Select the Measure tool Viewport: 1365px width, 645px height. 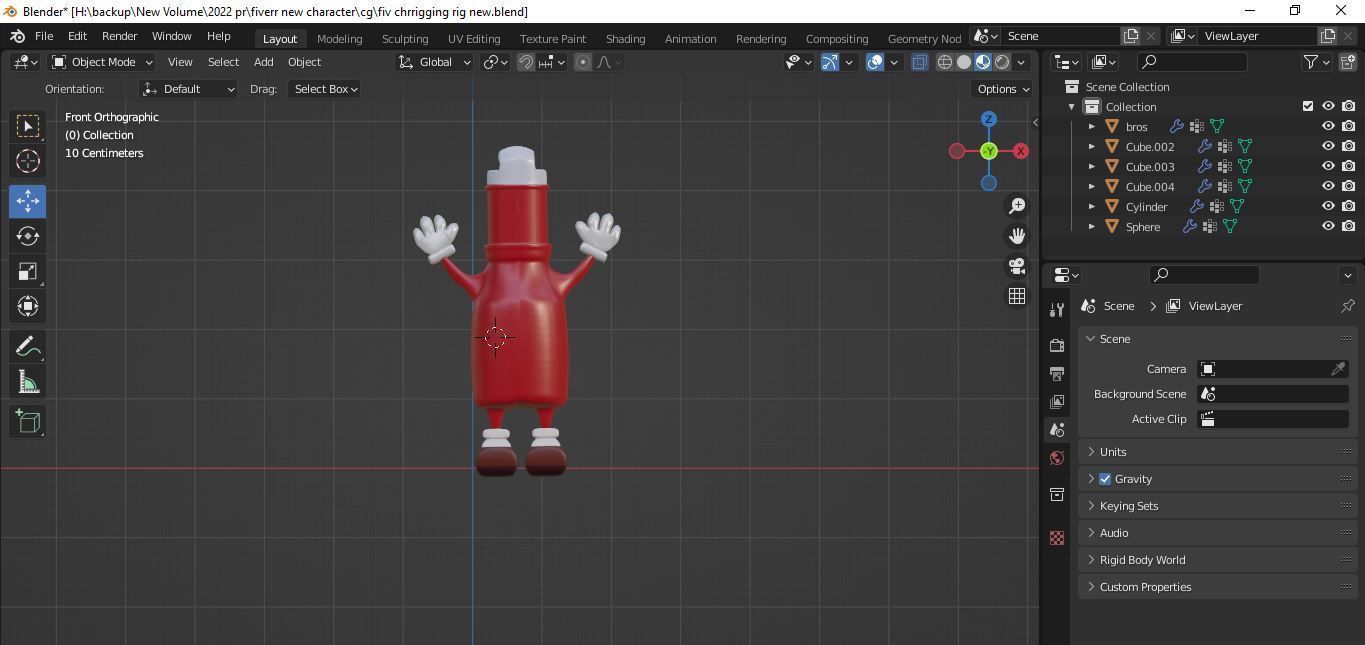(27, 381)
